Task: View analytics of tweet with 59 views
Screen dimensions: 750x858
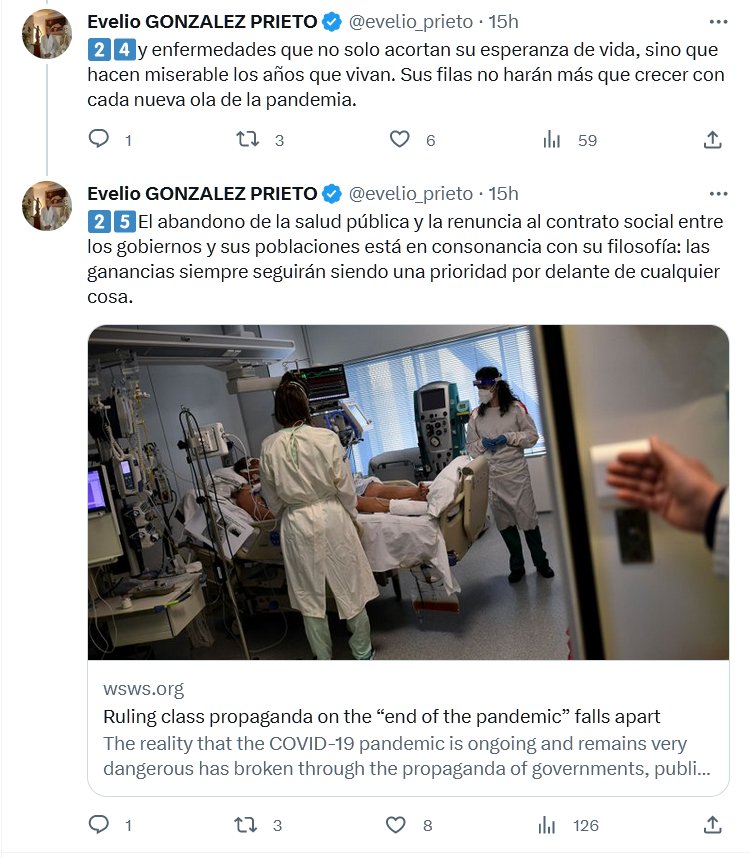Action: [552, 140]
